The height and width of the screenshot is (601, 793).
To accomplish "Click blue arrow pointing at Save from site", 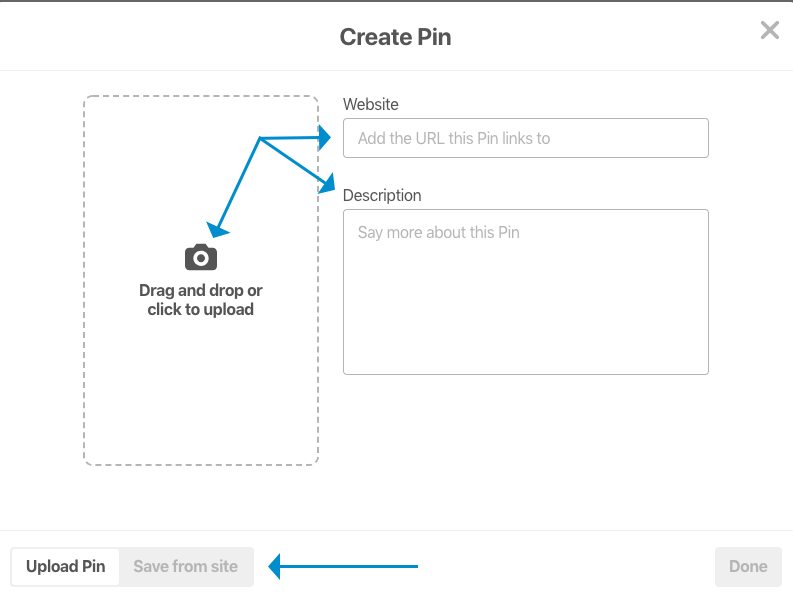I will [x=343, y=566].
